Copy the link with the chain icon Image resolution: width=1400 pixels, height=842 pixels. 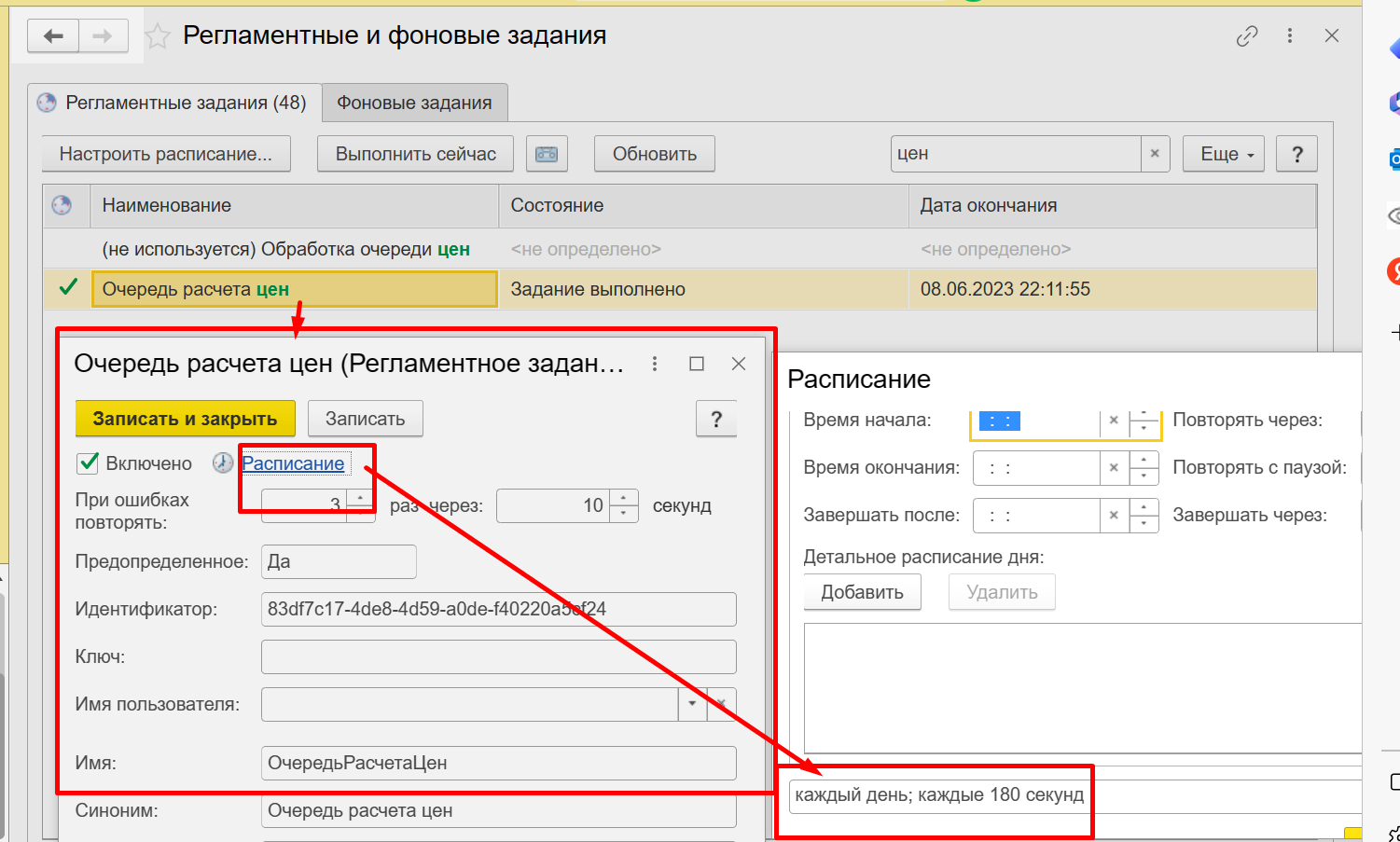pos(1246,36)
